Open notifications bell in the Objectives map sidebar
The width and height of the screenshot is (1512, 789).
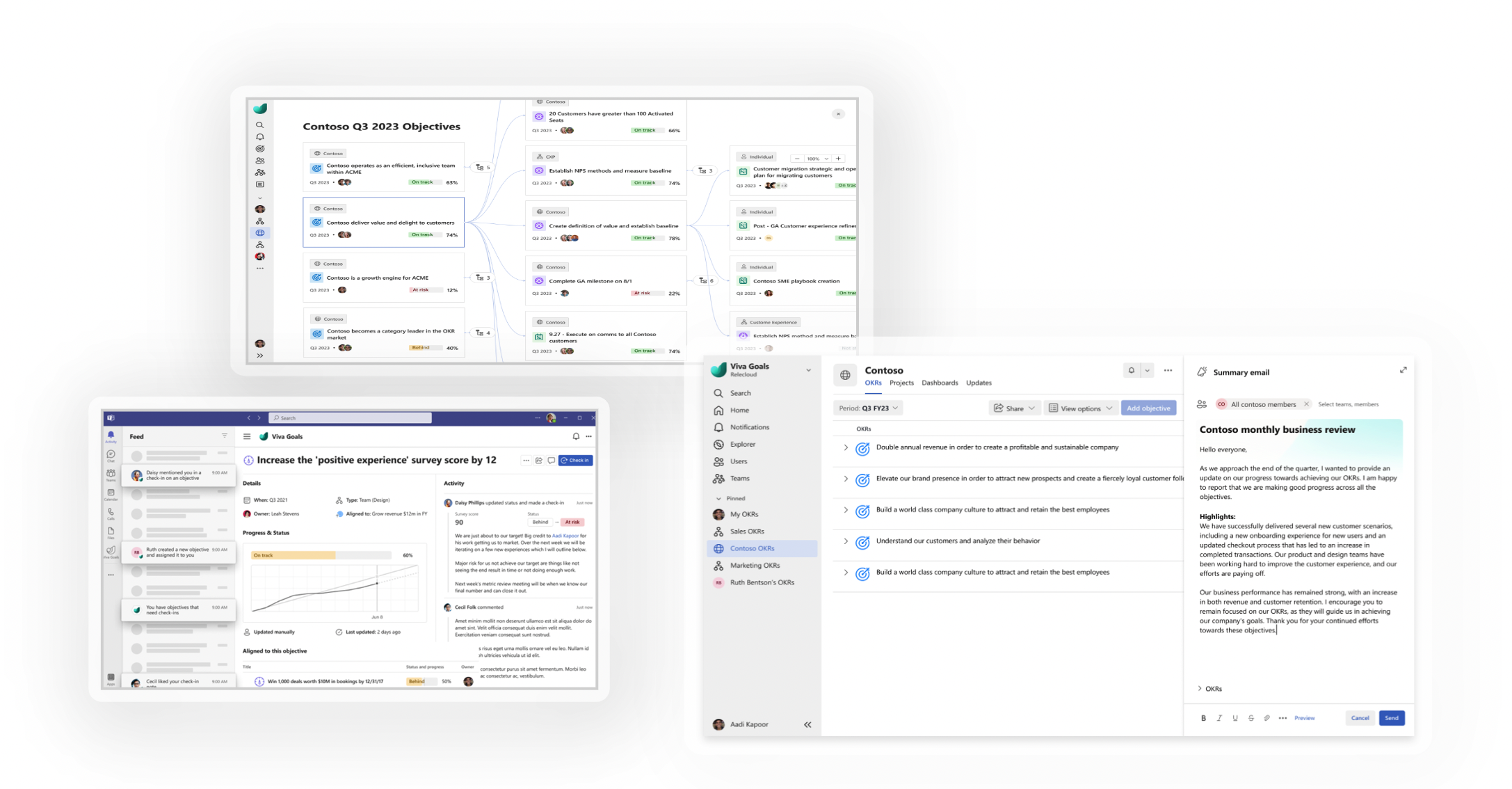(260, 137)
